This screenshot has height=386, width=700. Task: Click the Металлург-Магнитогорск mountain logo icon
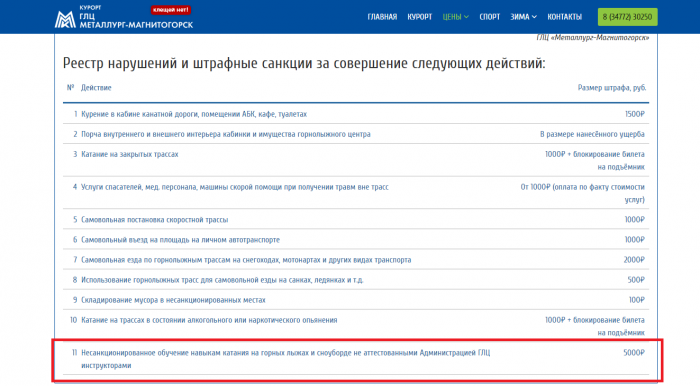point(65,19)
